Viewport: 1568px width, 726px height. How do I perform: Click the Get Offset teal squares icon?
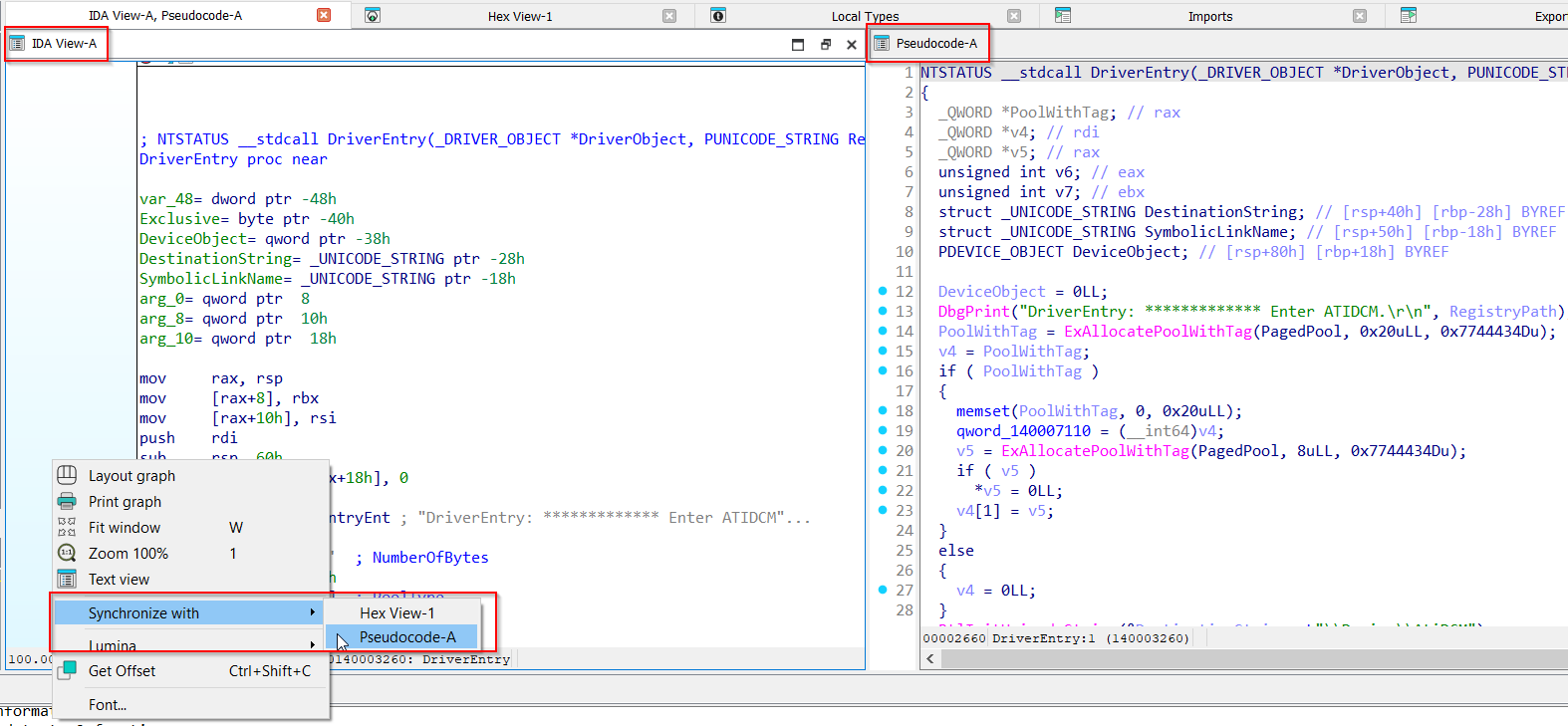67,670
